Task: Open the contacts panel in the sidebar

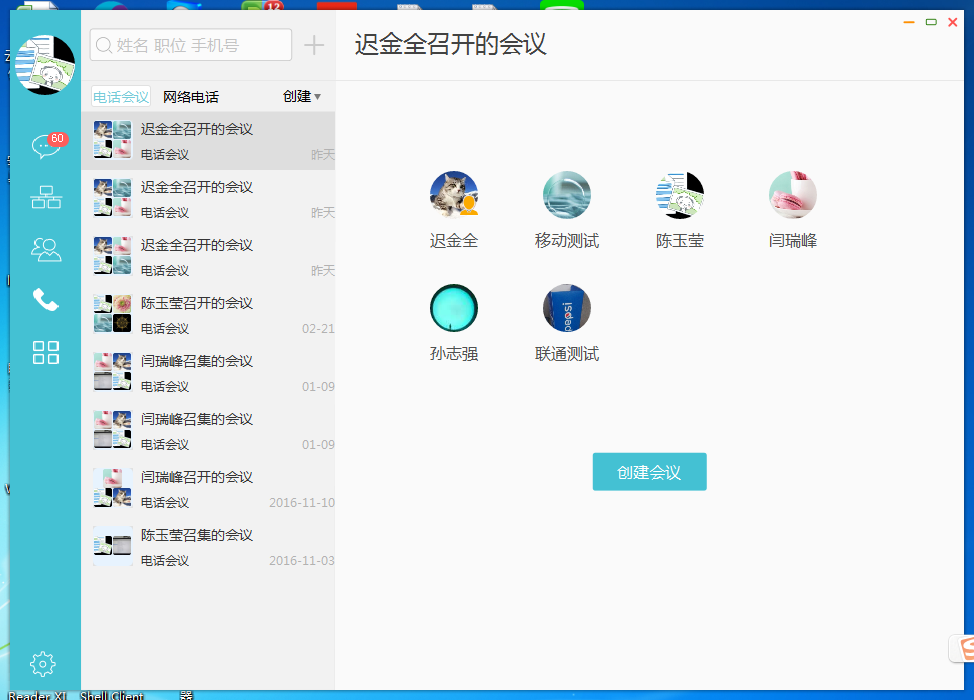Action: coord(44,249)
